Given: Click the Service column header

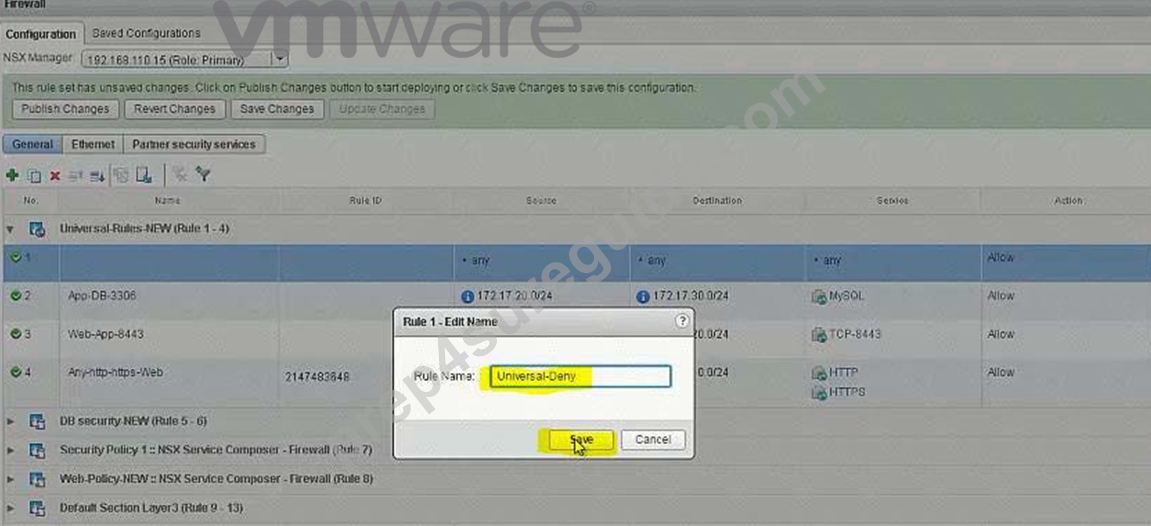Looking at the screenshot, I should coord(893,201).
